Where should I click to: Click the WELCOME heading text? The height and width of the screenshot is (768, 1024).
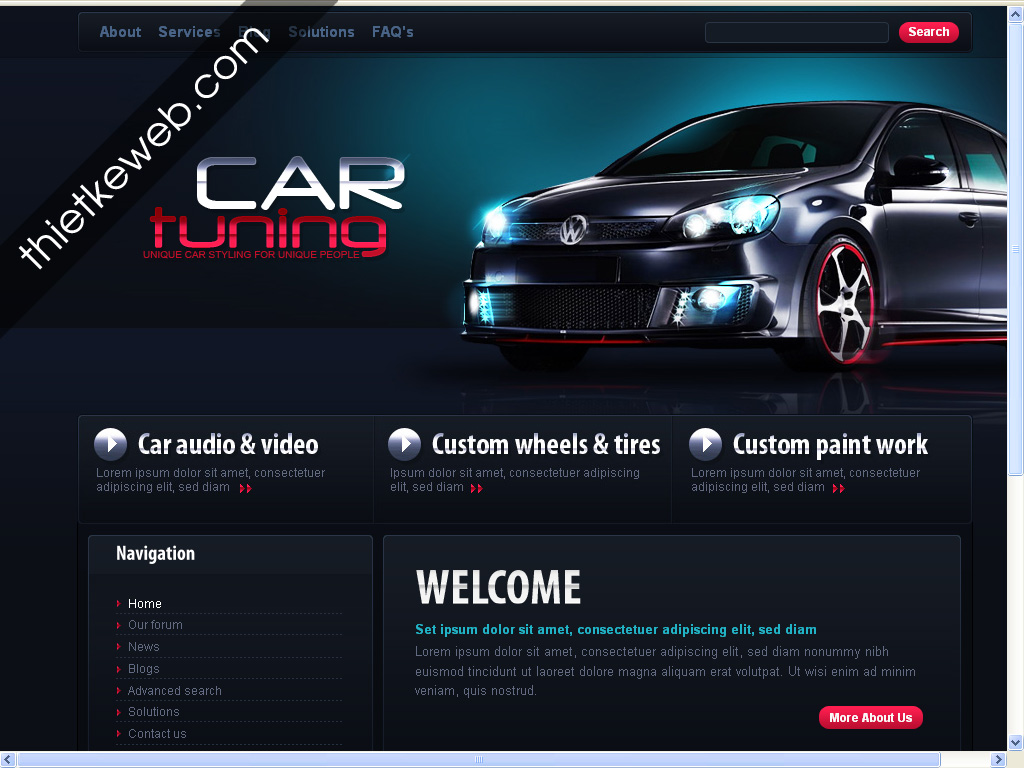tap(498, 586)
